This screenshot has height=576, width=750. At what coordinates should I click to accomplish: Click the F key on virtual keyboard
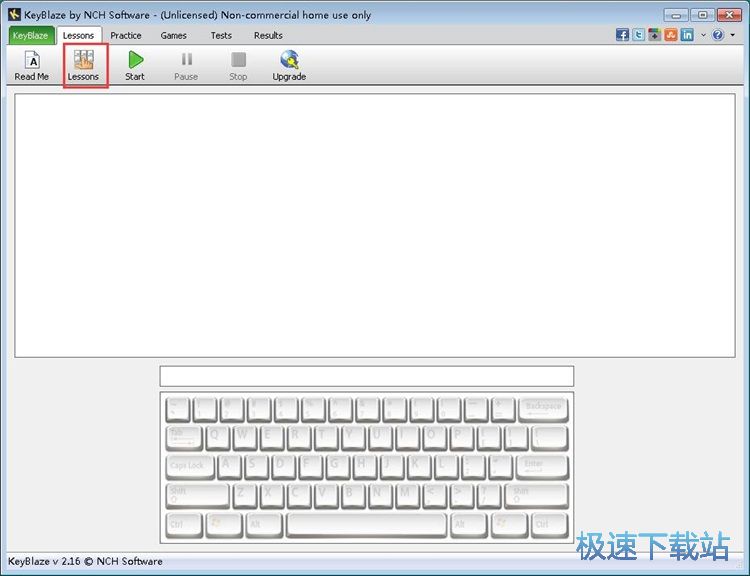(311, 468)
